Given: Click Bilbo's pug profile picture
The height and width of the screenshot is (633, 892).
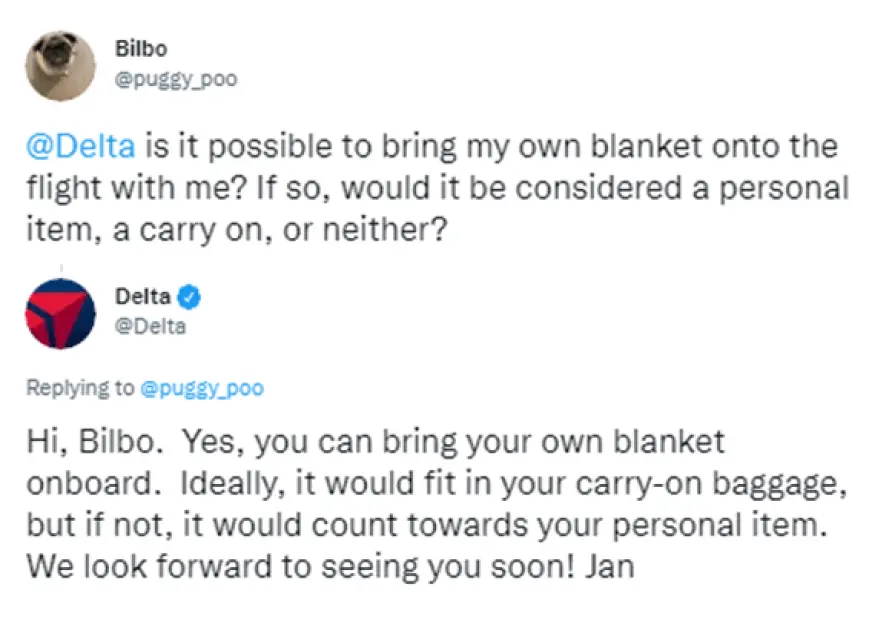Looking at the screenshot, I should pos(61,65).
